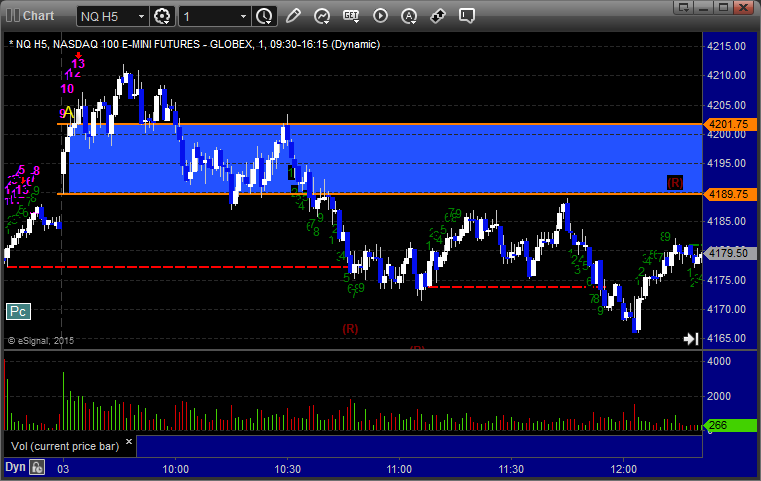Image resolution: width=761 pixels, height=481 pixels.
Task: Click the symbol link arrows icon
Action: [438, 16]
